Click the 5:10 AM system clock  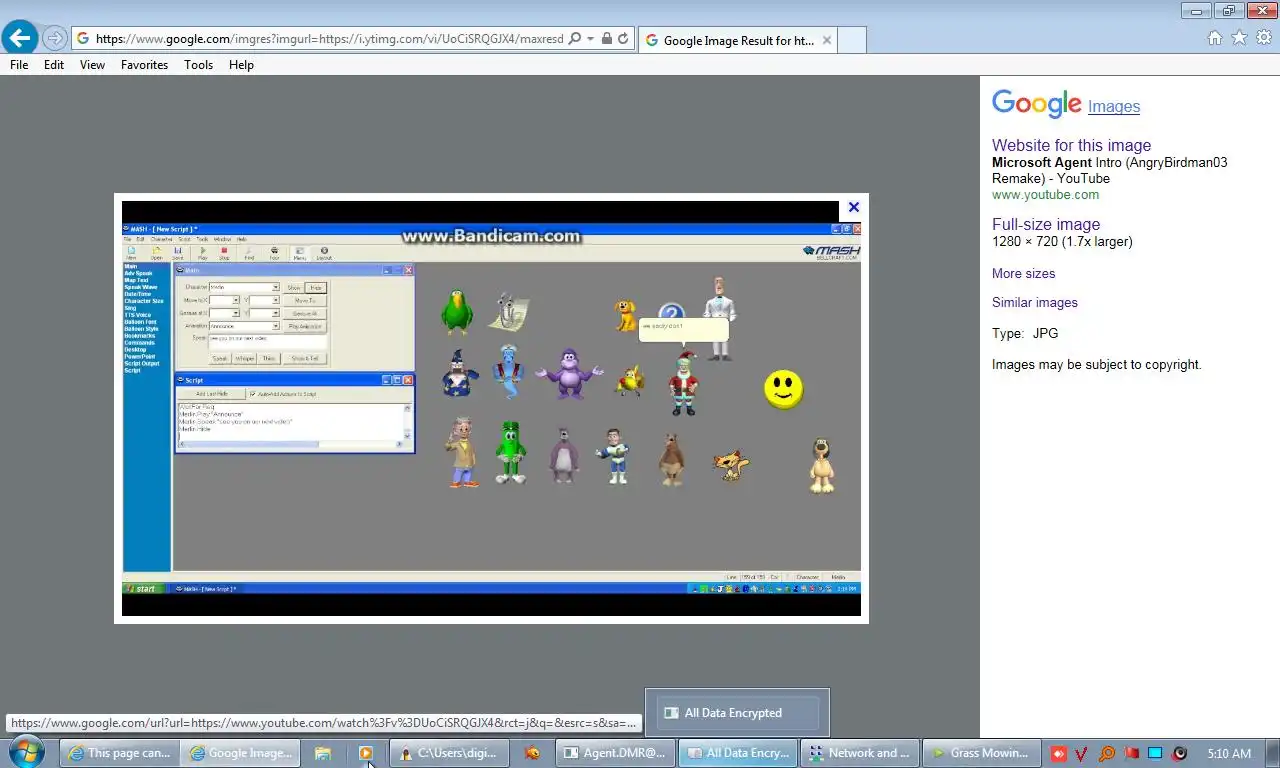(1229, 753)
